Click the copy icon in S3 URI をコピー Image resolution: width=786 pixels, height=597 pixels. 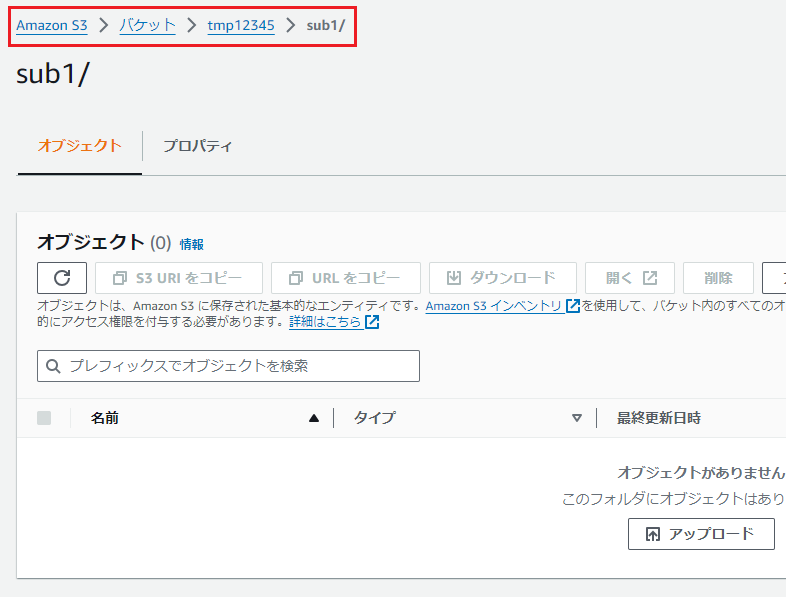pyautogui.click(x=120, y=278)
